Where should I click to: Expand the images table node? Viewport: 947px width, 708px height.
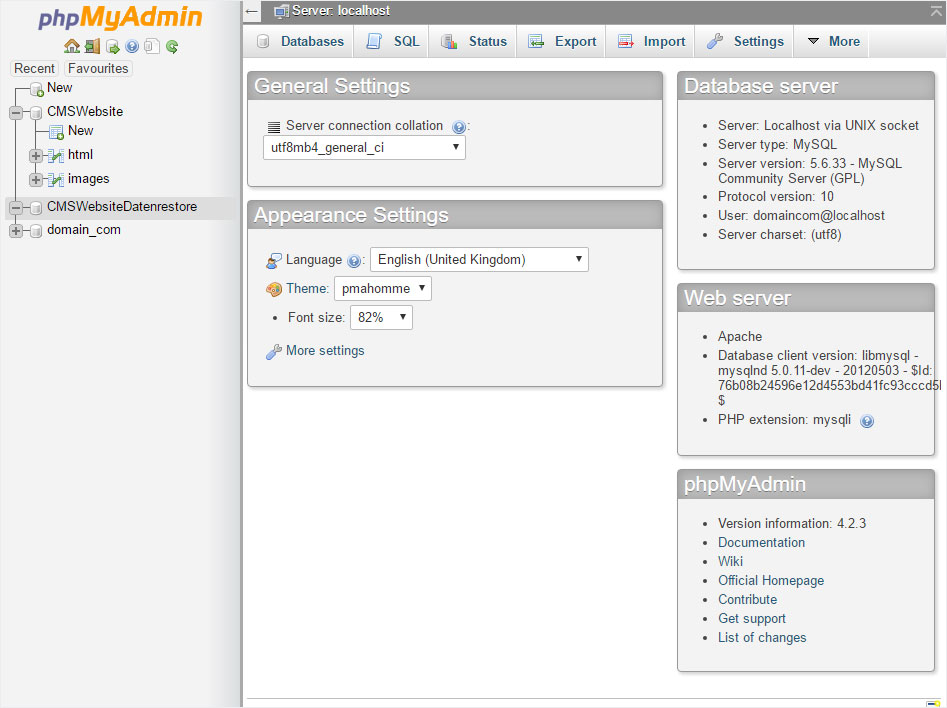click(x=36, y=179)
